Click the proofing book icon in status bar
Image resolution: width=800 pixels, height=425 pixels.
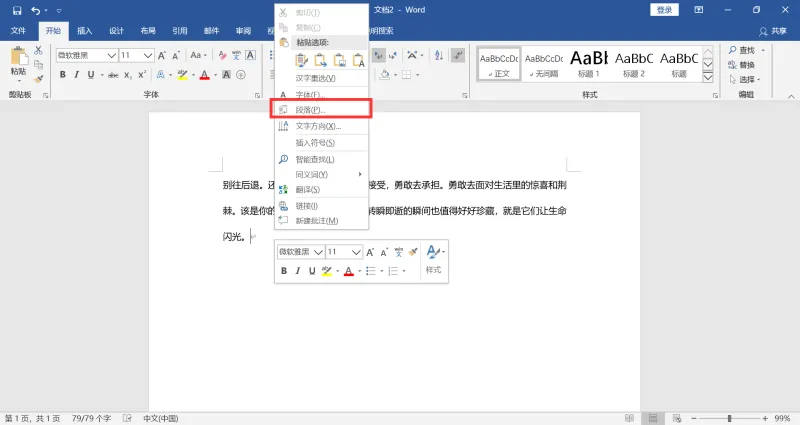tap(128, 418)
